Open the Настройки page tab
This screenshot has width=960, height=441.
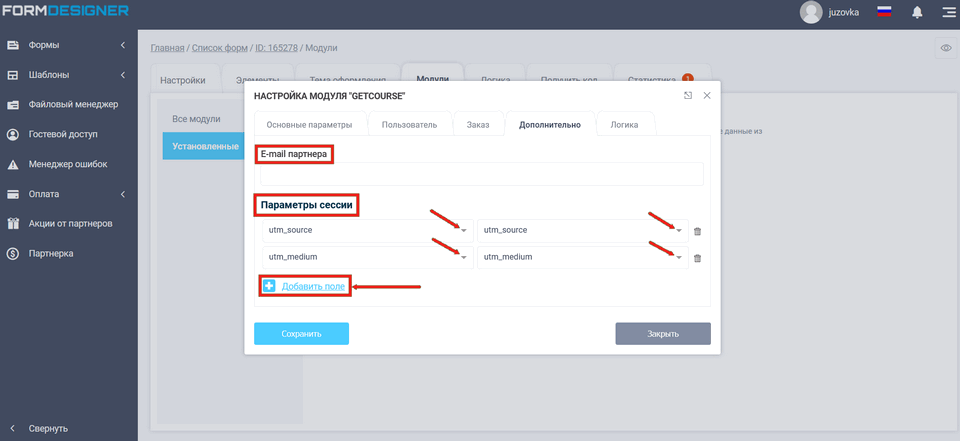point(182,80)
